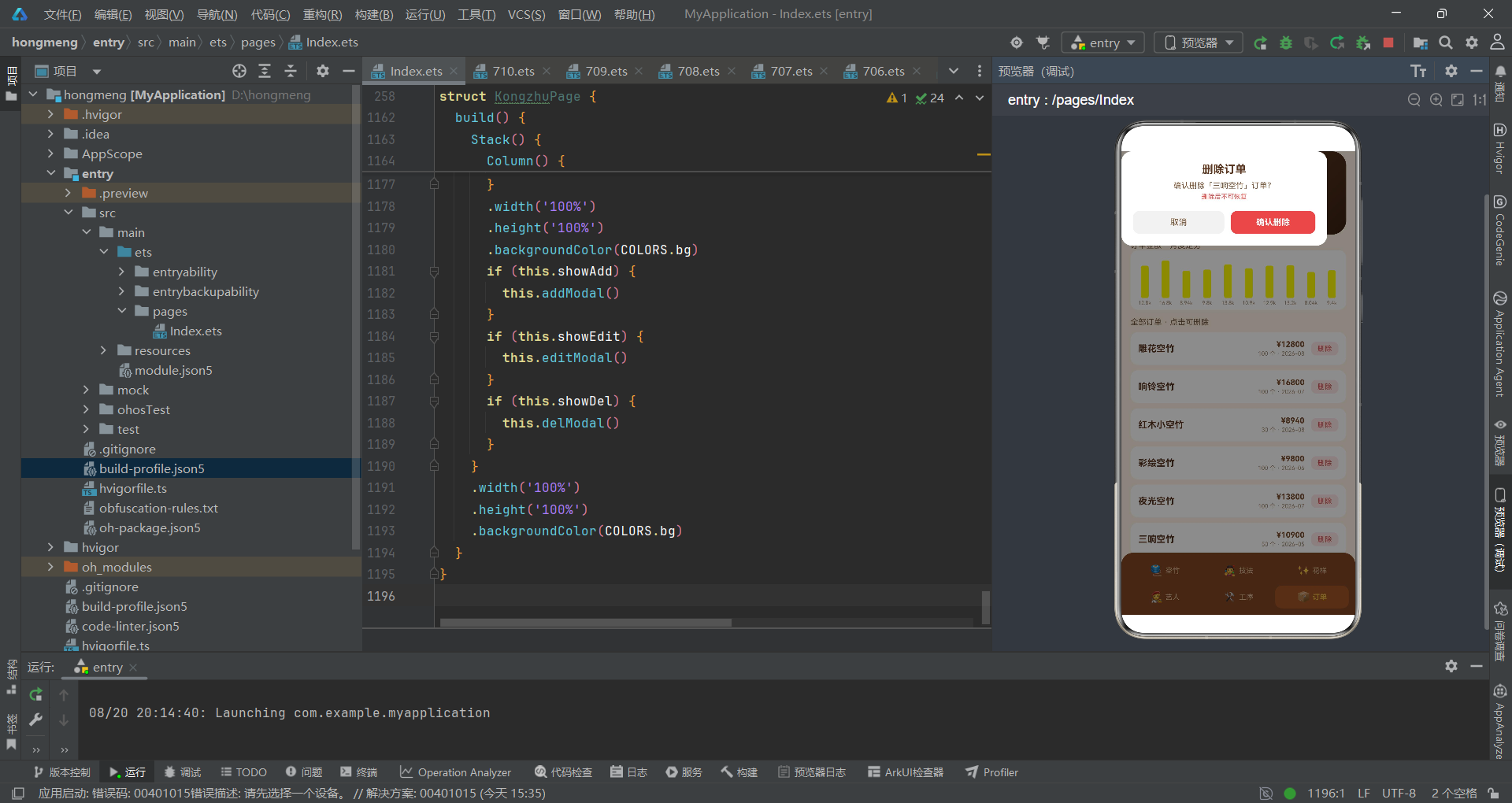Open the 重构(R) menu
The height and width of the screenshot is (803, 1512).
pyautogui.click(x=323, y=14)
